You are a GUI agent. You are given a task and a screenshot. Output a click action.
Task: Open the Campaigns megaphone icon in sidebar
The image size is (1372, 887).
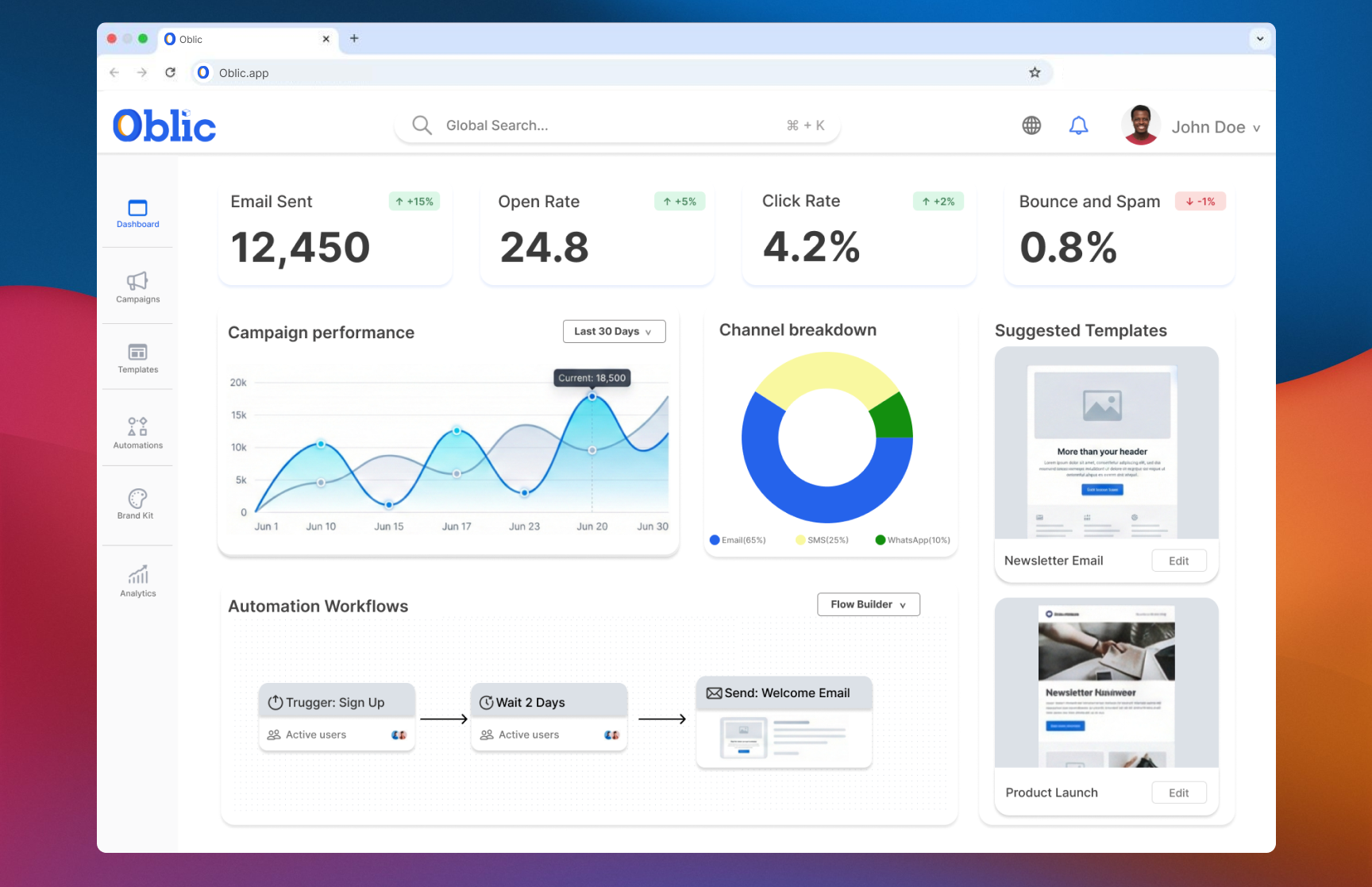(x=137, y=281)
